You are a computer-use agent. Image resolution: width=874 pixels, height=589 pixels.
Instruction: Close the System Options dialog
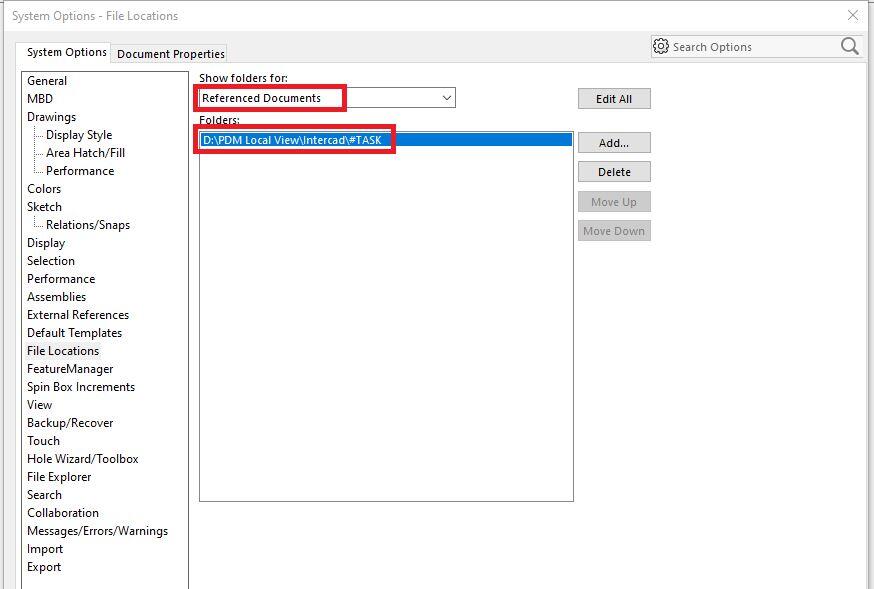[x=852, y=15]
